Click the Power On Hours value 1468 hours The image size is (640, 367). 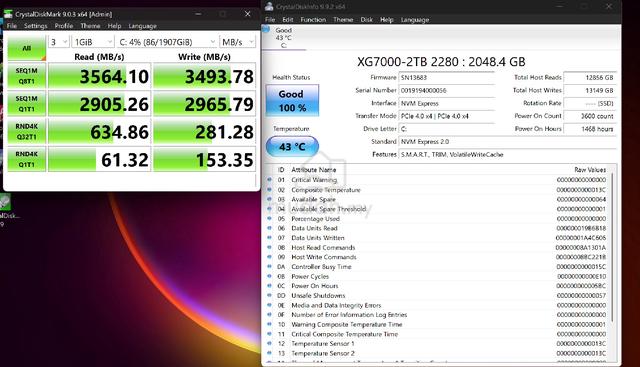590,129
